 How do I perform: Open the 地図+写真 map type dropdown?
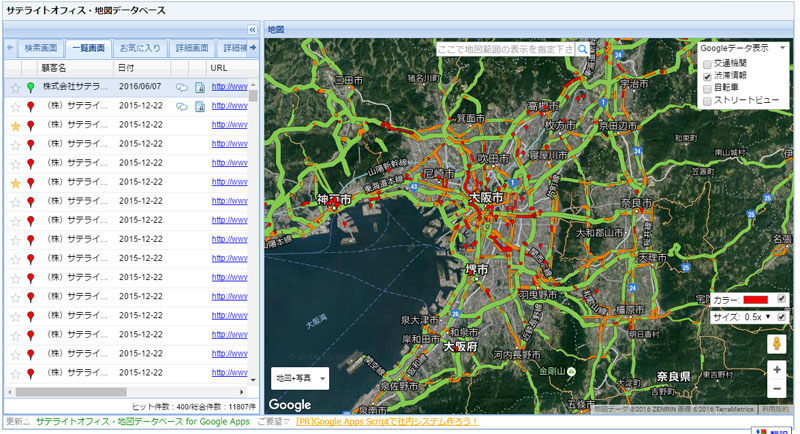click(300, 378)
